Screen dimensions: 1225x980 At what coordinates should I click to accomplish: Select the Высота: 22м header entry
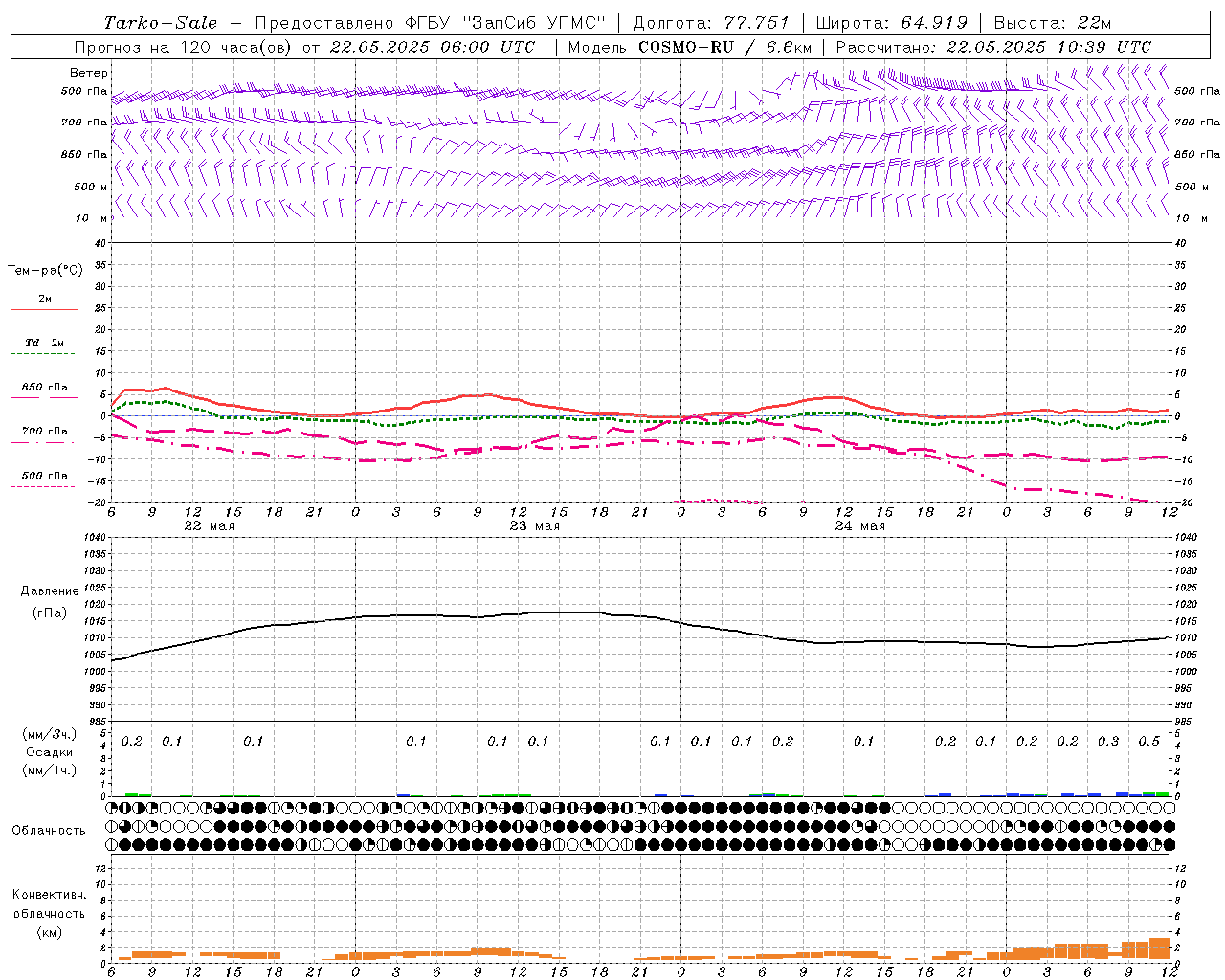1053,23
